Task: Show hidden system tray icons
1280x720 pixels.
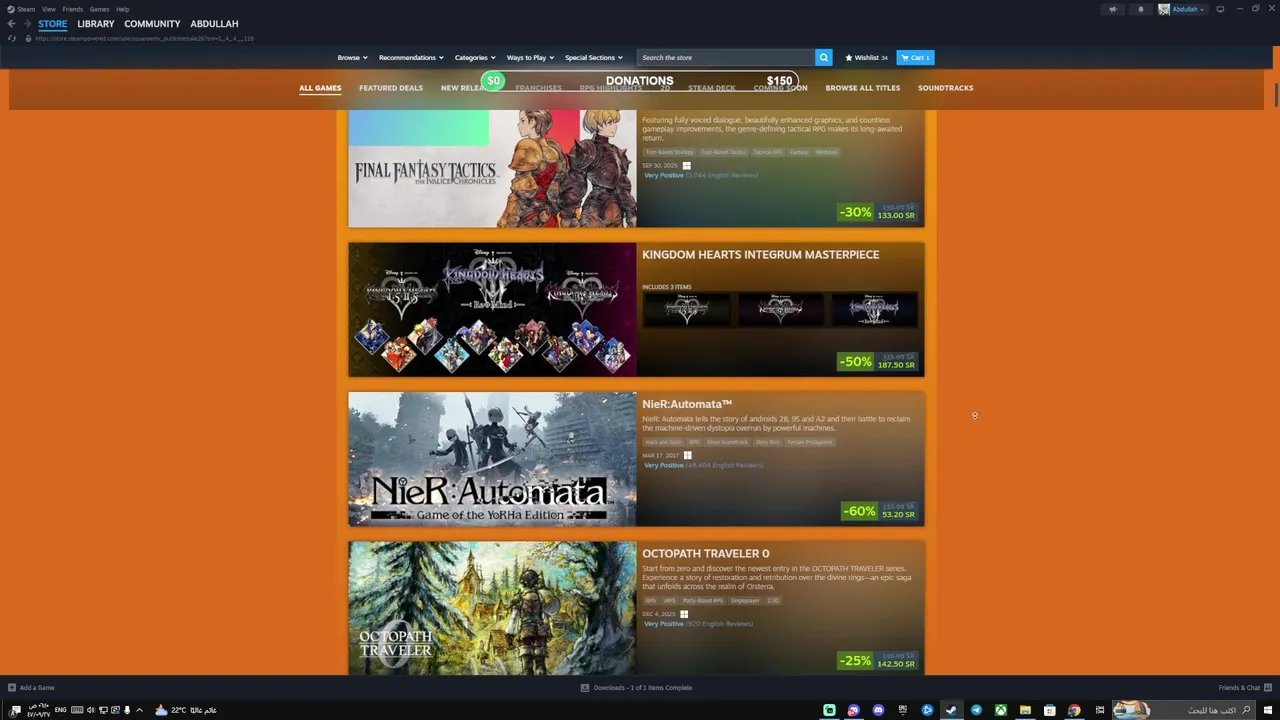Action: click(x=139, y=710)
